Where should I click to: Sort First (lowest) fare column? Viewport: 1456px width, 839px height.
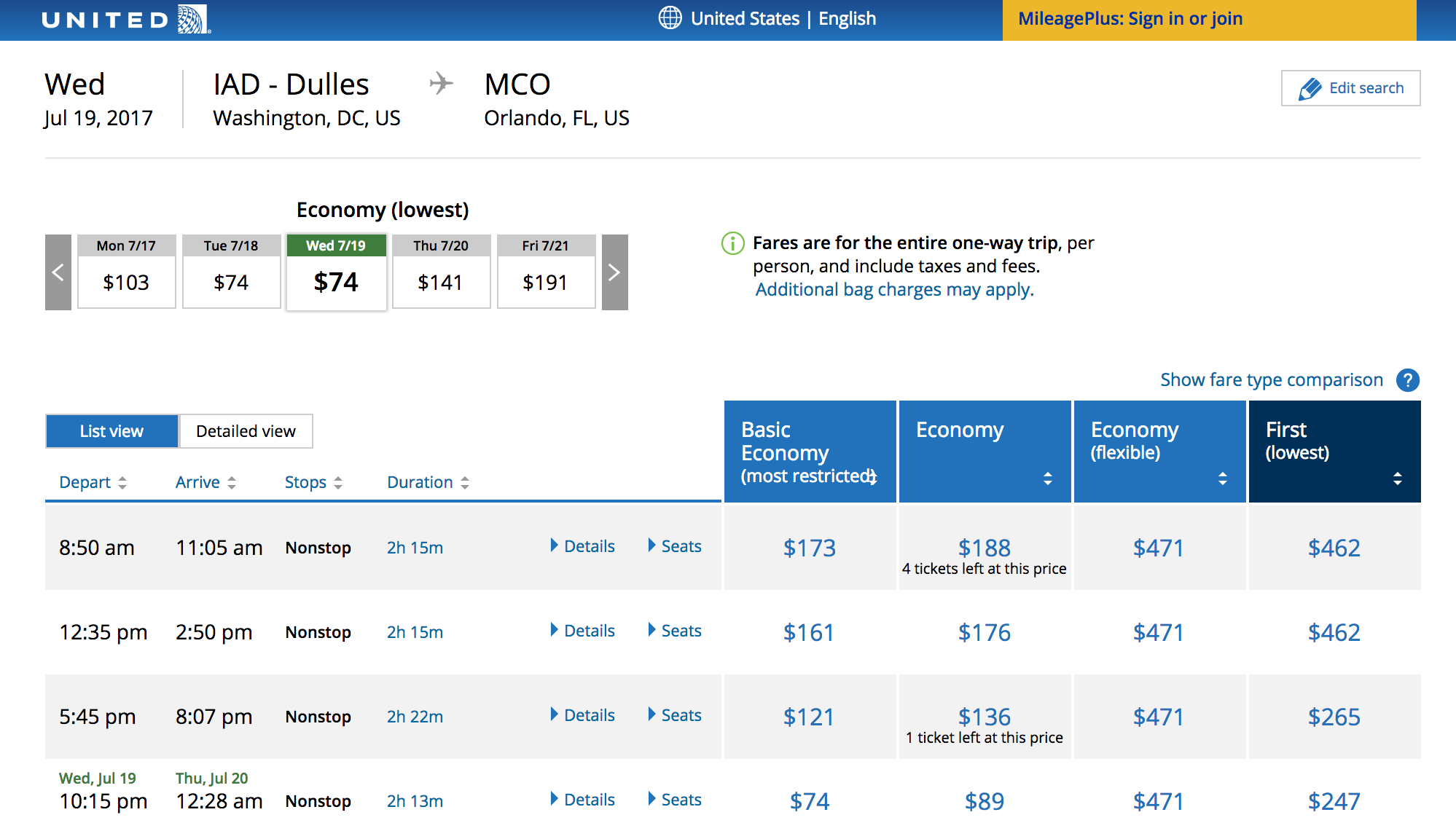coord(1397,478)
